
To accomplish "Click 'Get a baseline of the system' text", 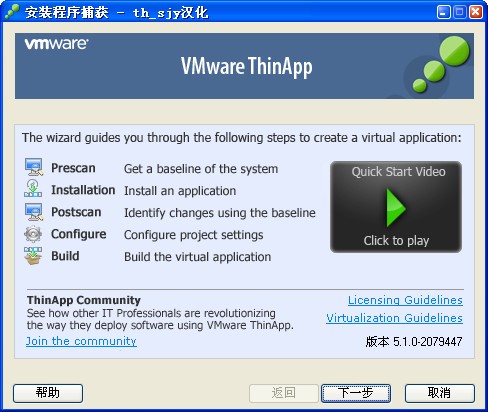I will tap(201, 169).
